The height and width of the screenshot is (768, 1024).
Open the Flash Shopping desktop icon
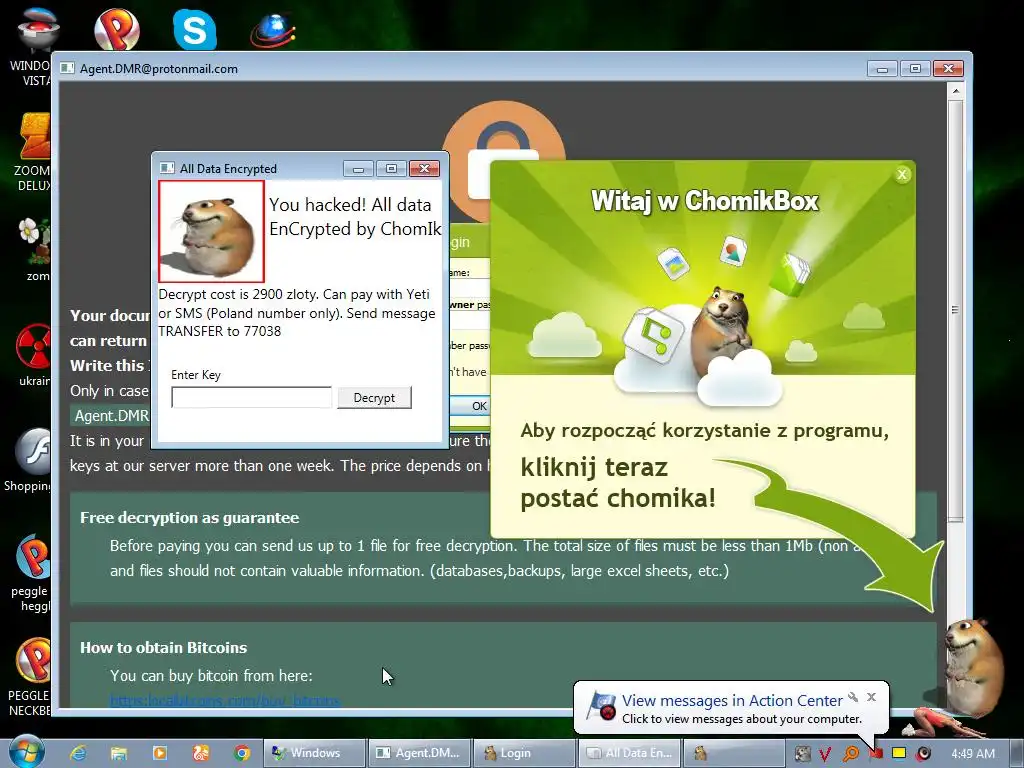(29, 459)
